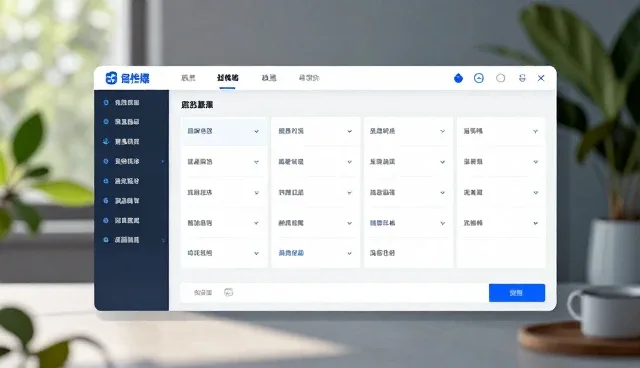
Task: Open second-row dropdown in the fourth column
Action: (x=501, y=162)
